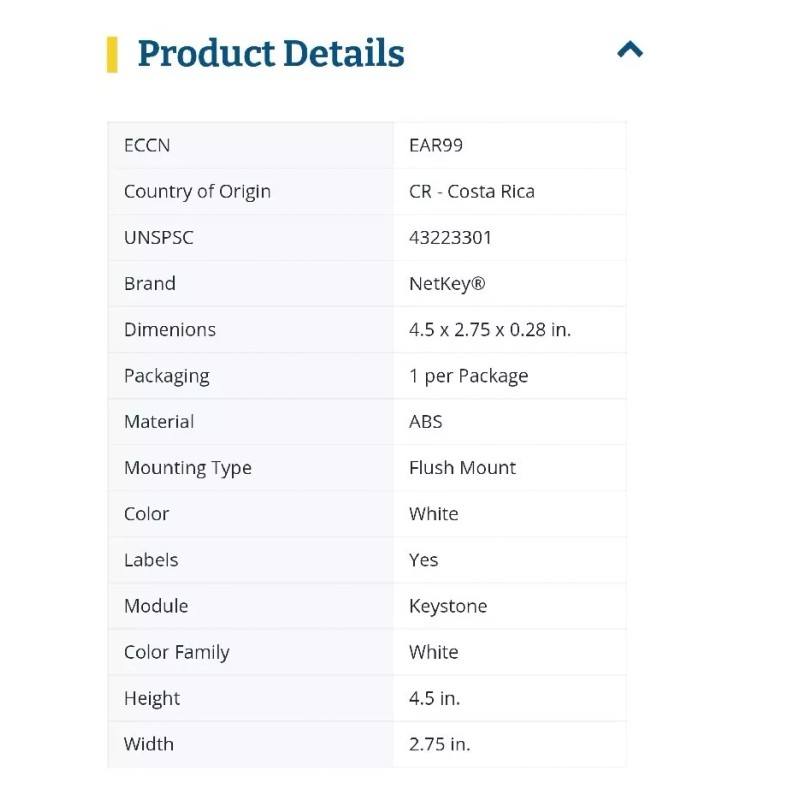Click UNSPSC code 43223301
The image size is (800, 800).
point(450,237)
